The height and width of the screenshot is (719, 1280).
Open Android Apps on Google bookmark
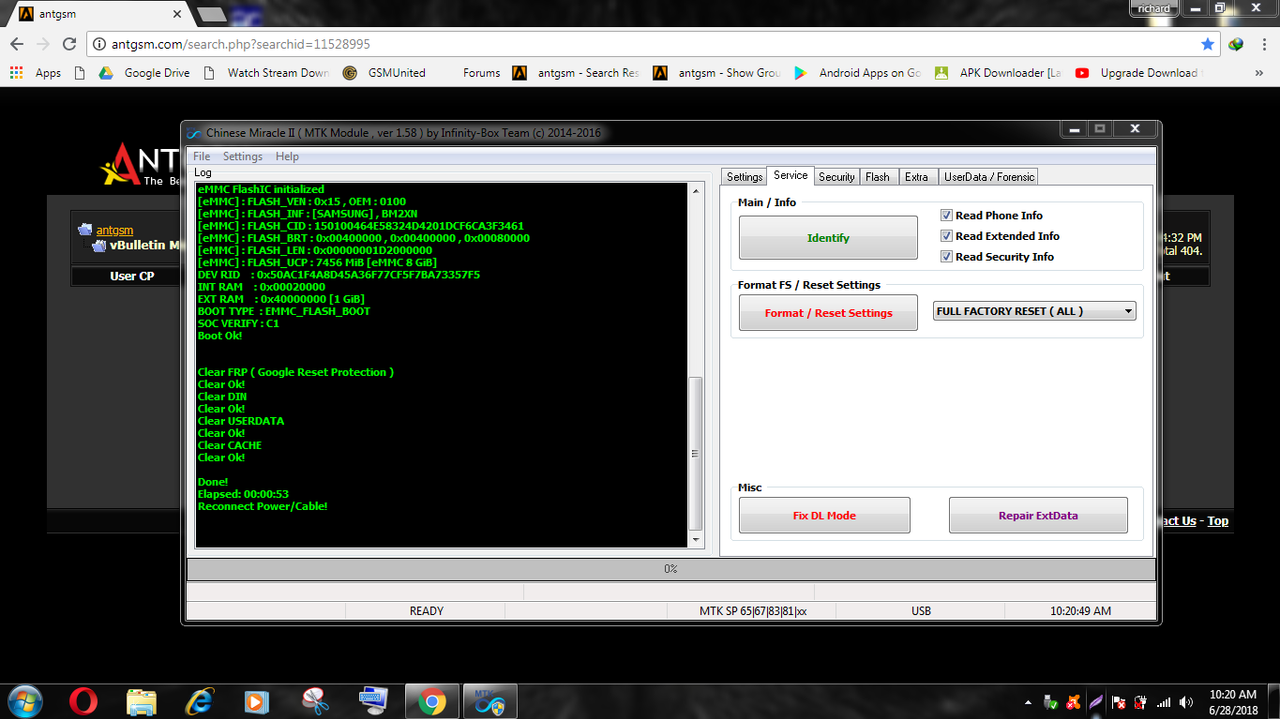pos(857,73)
